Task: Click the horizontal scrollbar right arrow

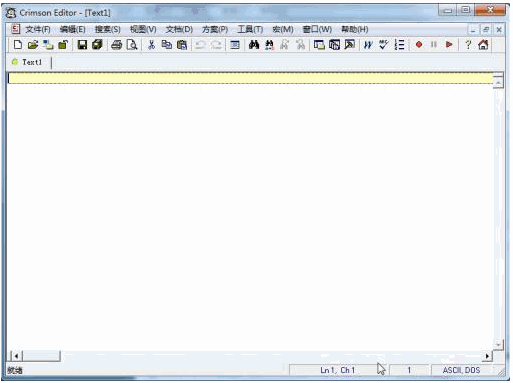Action: [x=487, y=356]
